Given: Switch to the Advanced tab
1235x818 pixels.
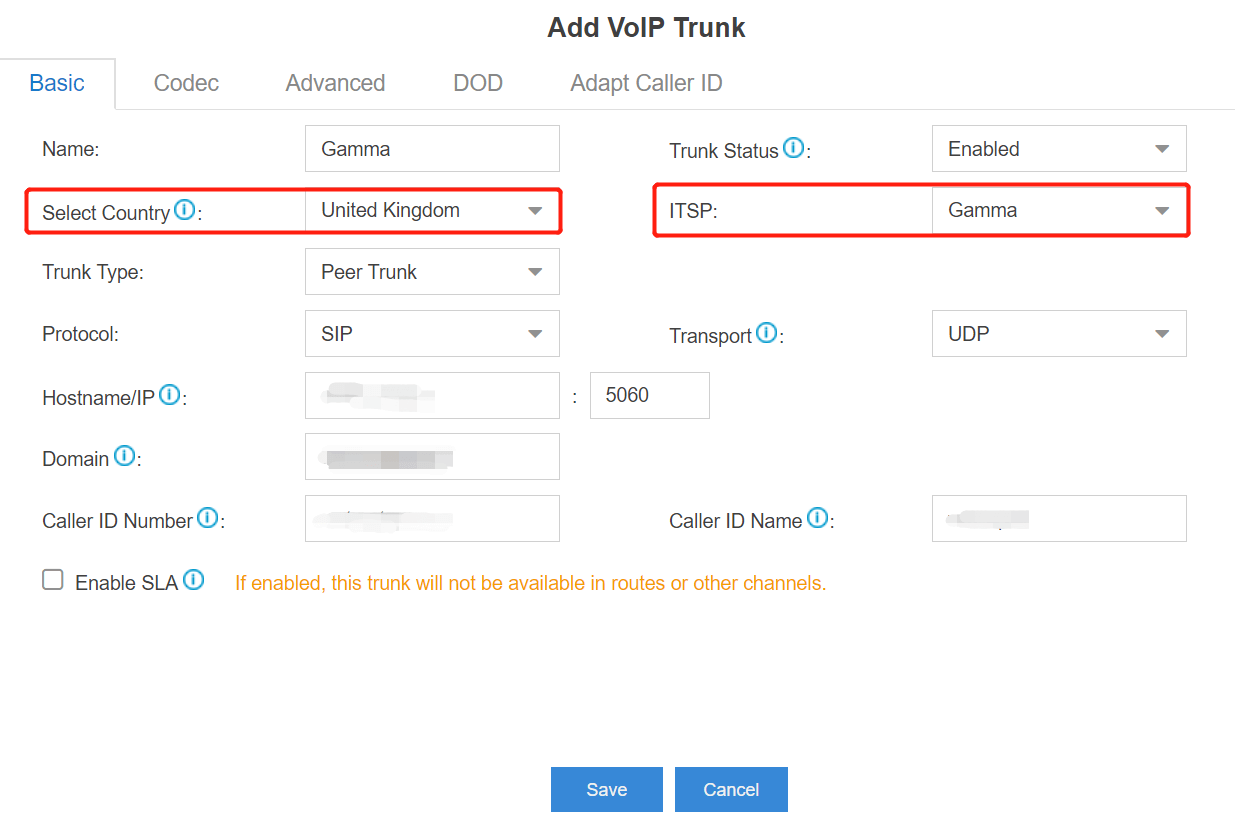Looking at the screenshot, I should [335, 83].
